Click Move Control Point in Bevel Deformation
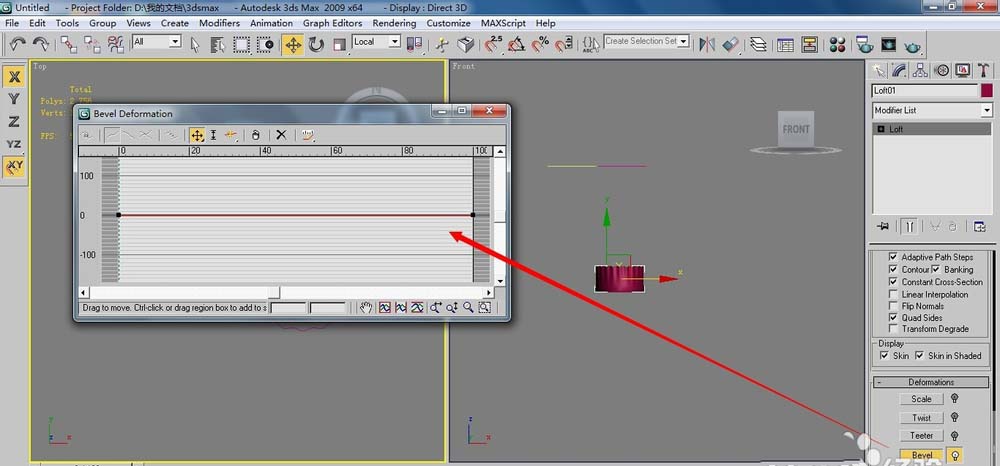1000x466 pixels. [x=197, y=135]
